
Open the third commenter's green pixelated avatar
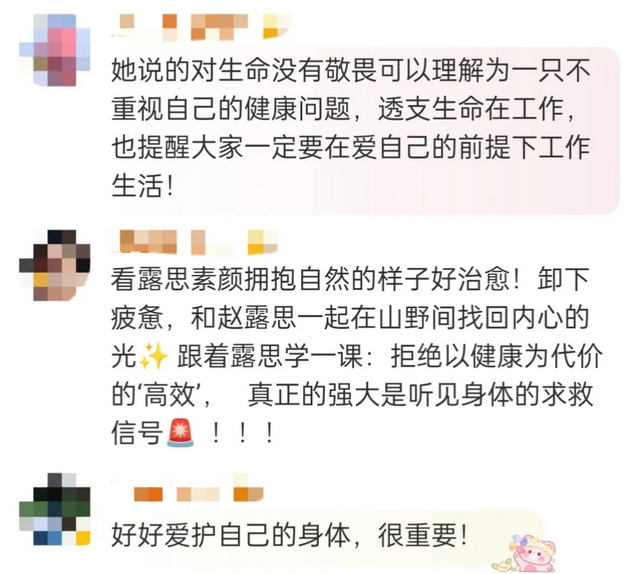(x=55, y=509)
